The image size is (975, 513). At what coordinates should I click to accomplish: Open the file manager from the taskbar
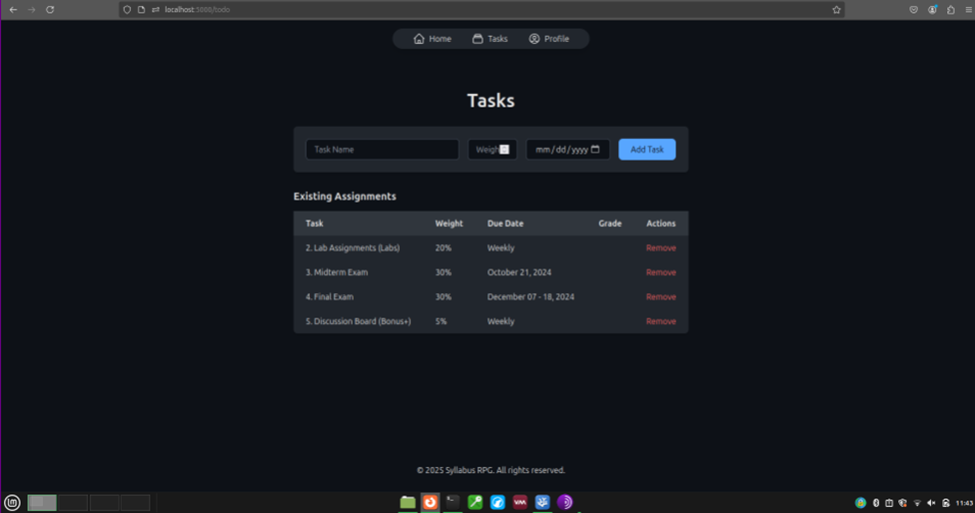[x=407, y=502]
